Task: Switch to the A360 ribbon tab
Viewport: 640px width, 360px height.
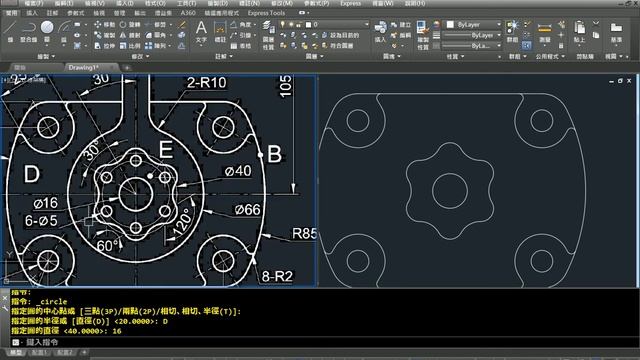Action: tap(188, 13)
